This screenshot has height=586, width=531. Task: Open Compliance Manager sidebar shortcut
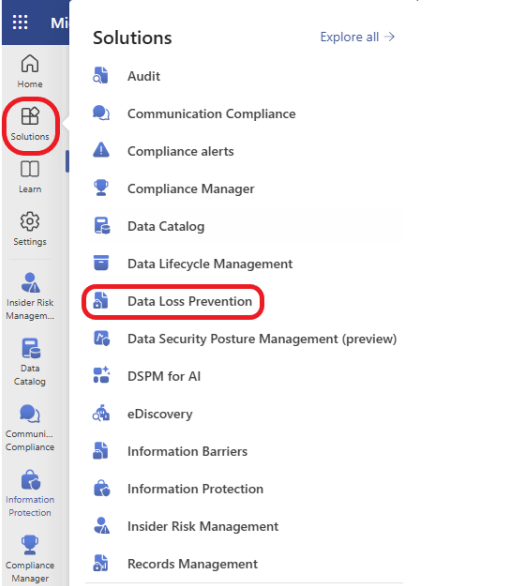point(30,559)
